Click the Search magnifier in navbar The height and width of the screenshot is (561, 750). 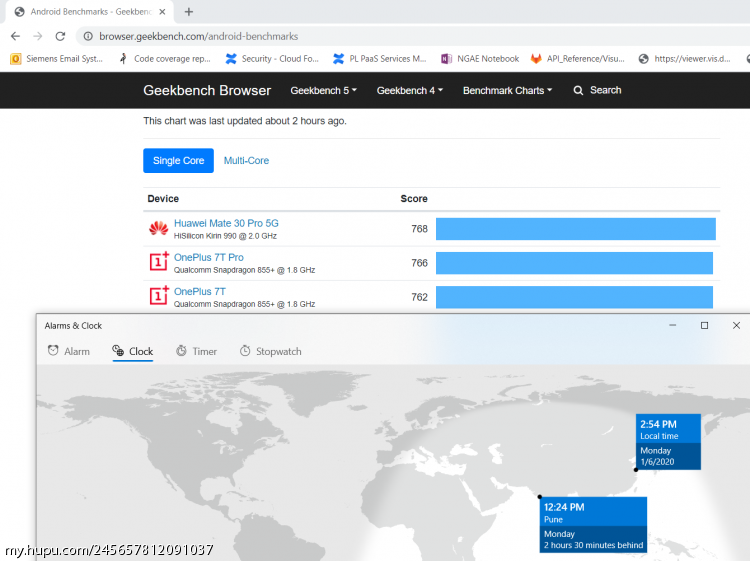coord(578,90)
